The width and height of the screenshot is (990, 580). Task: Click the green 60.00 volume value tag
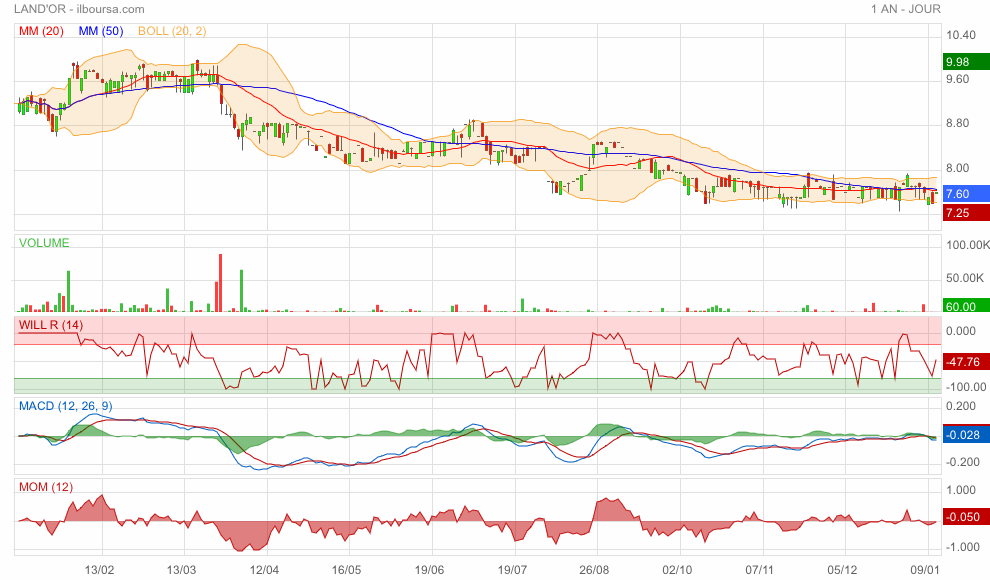966,307
